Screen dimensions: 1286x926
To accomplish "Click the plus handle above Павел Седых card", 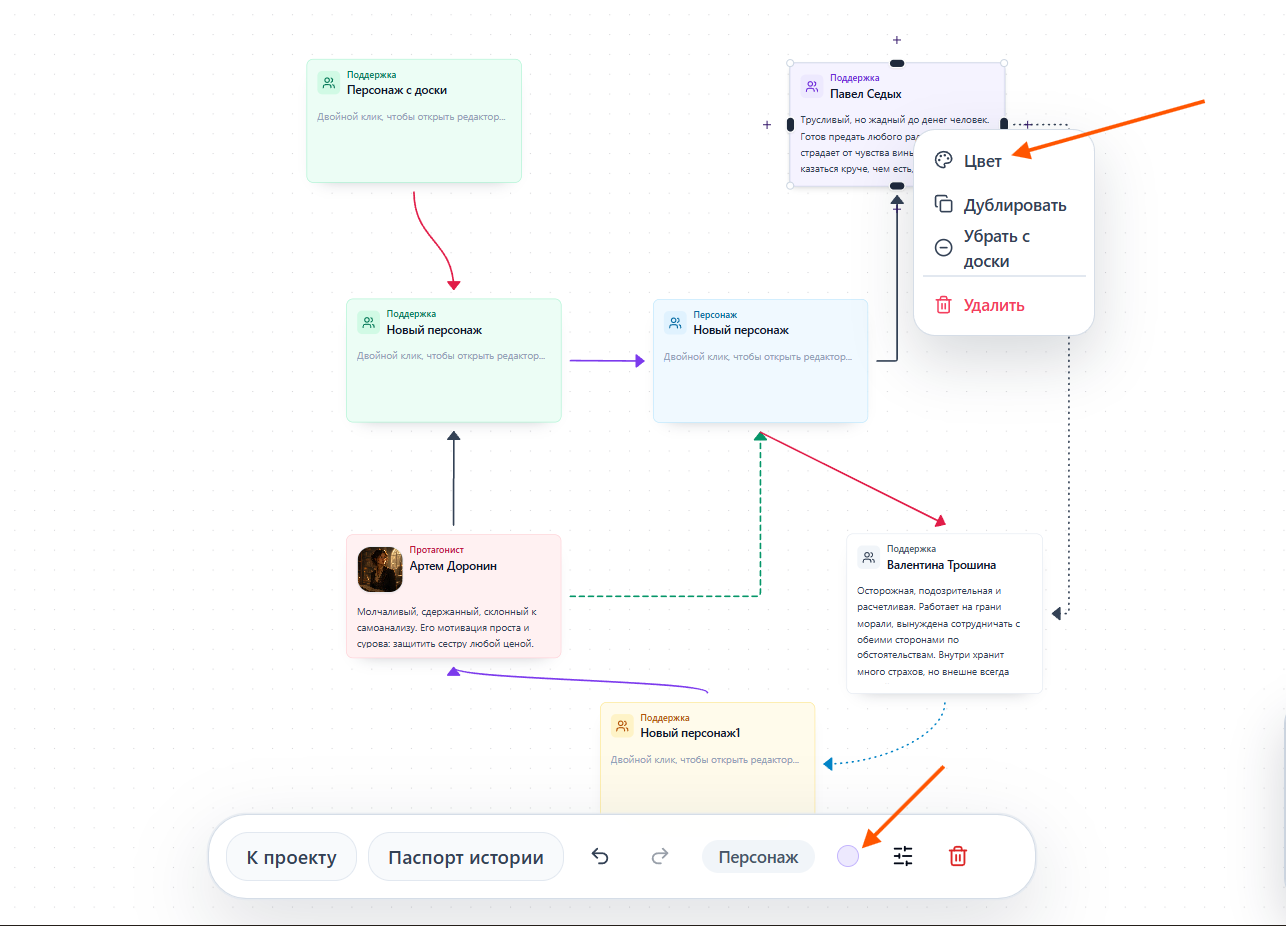I will click(897, 40).
